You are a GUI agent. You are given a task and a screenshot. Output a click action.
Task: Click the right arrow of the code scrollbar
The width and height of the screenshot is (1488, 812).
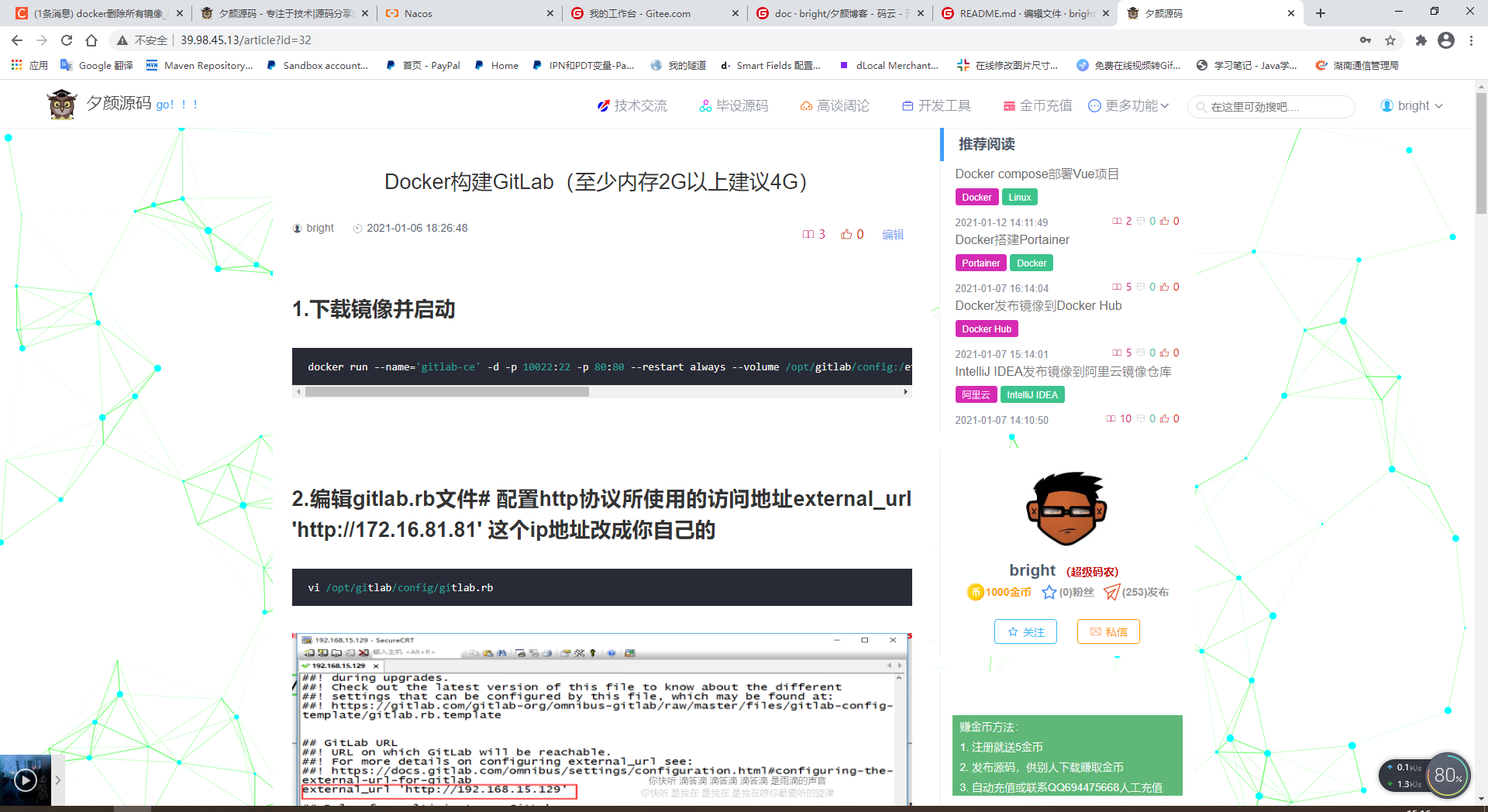click(906, 392)
